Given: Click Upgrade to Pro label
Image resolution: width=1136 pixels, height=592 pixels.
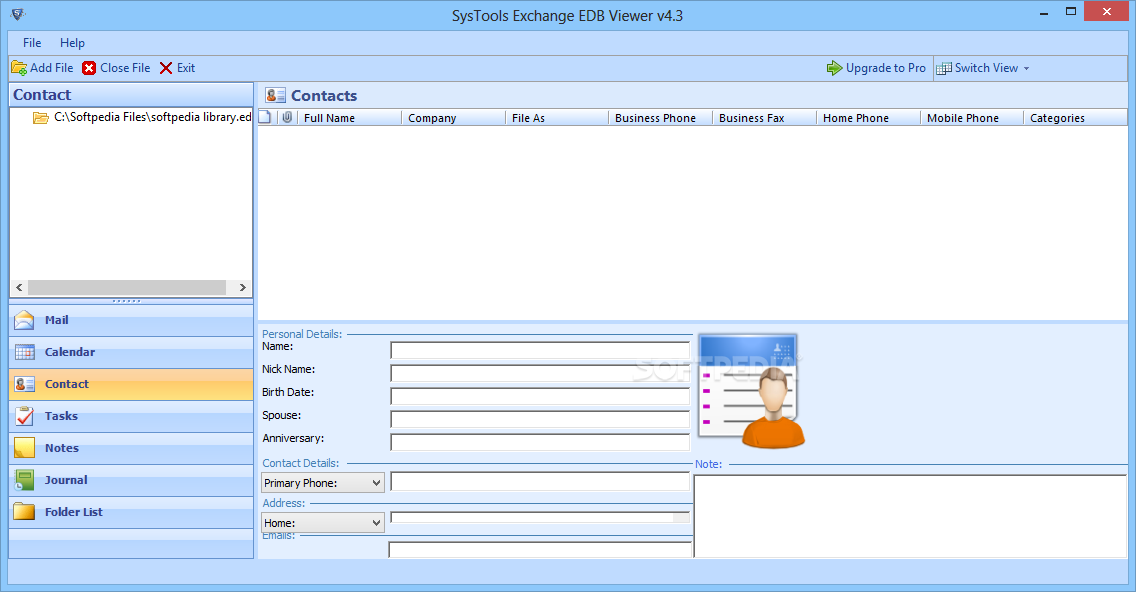Looking at the screenshot, I should coord(886,68).
